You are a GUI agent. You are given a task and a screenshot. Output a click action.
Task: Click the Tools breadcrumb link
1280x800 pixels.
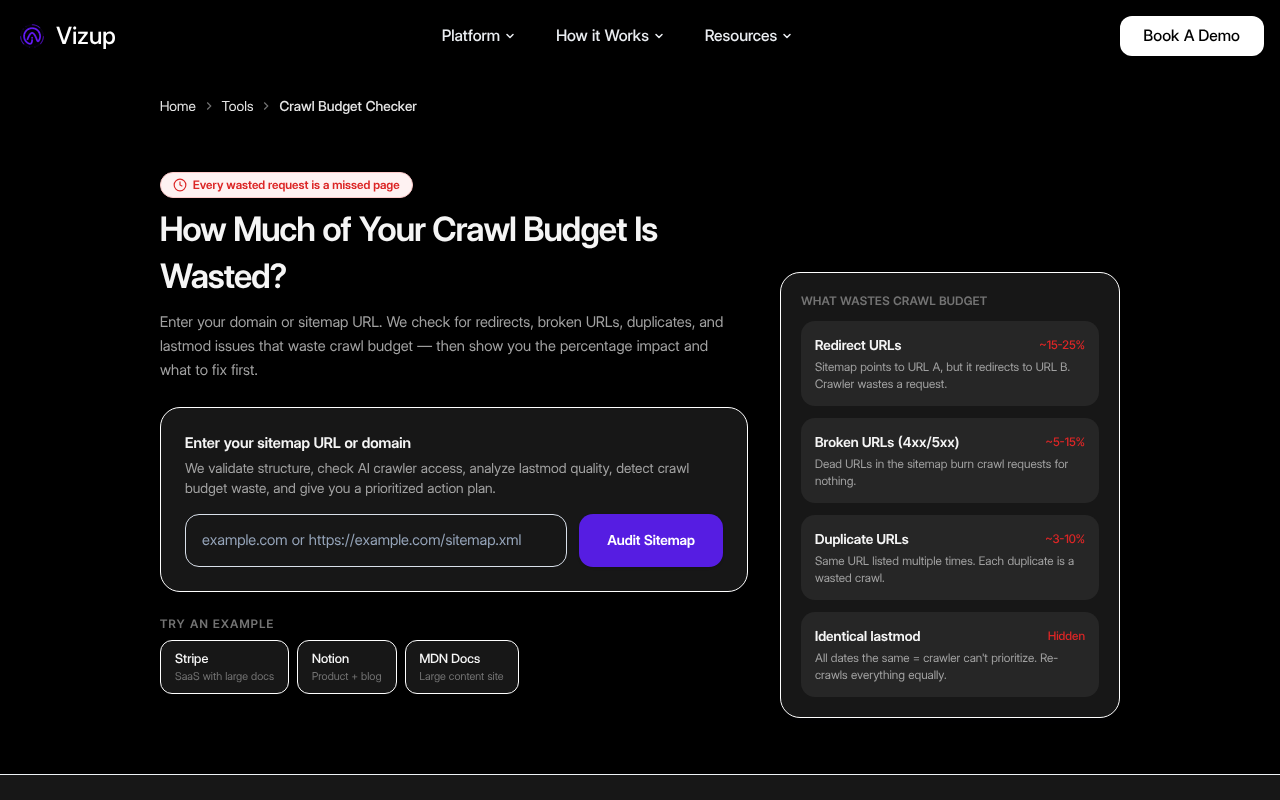[237, 106]
